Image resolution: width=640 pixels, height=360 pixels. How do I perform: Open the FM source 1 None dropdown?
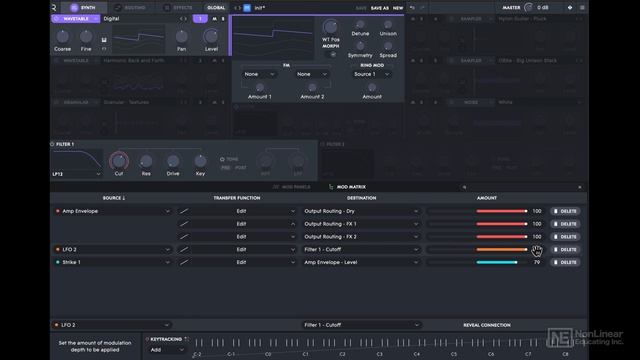click(259, 74)
